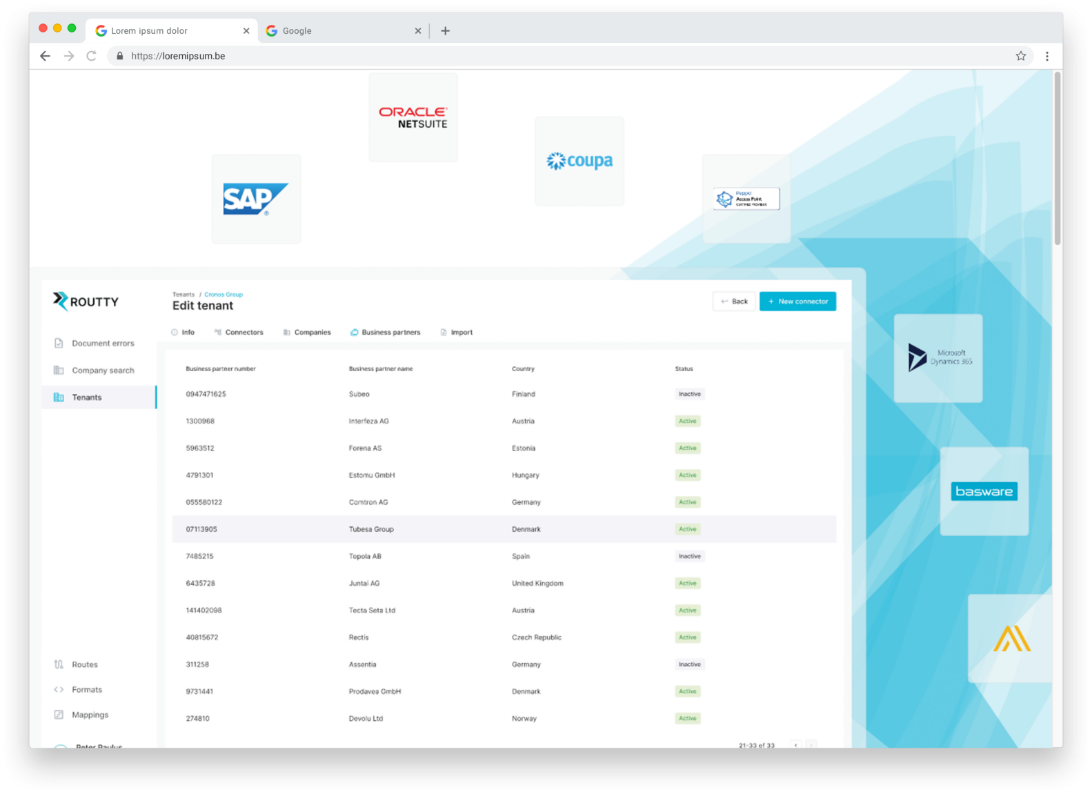Bookmark this page with the star icon
1092x794 pixels.
point(1020,56)
